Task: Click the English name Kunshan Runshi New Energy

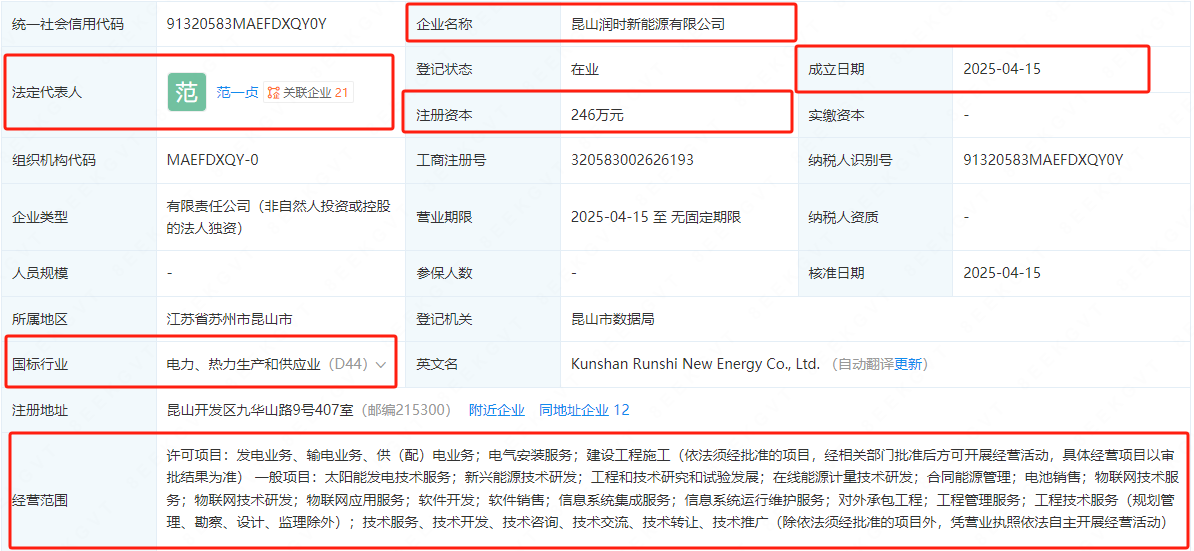Action: 695,364
